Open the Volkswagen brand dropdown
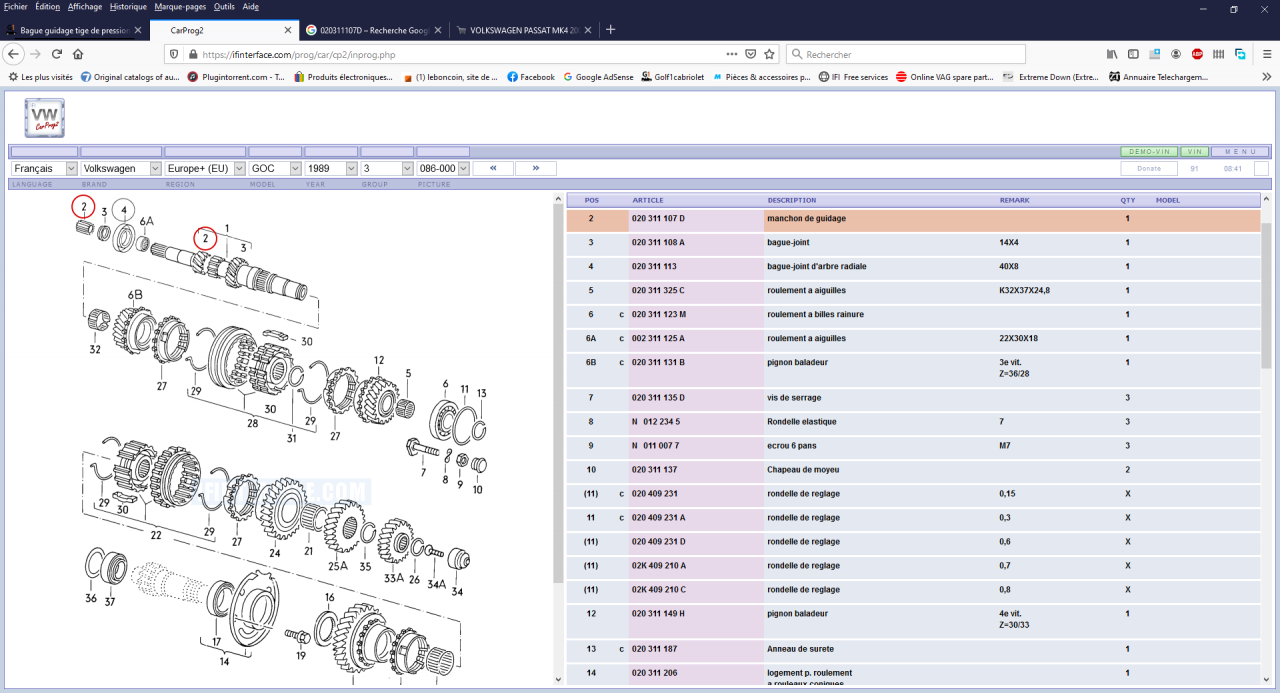Viewport: 1280px width, 693px height. point(121,169)
